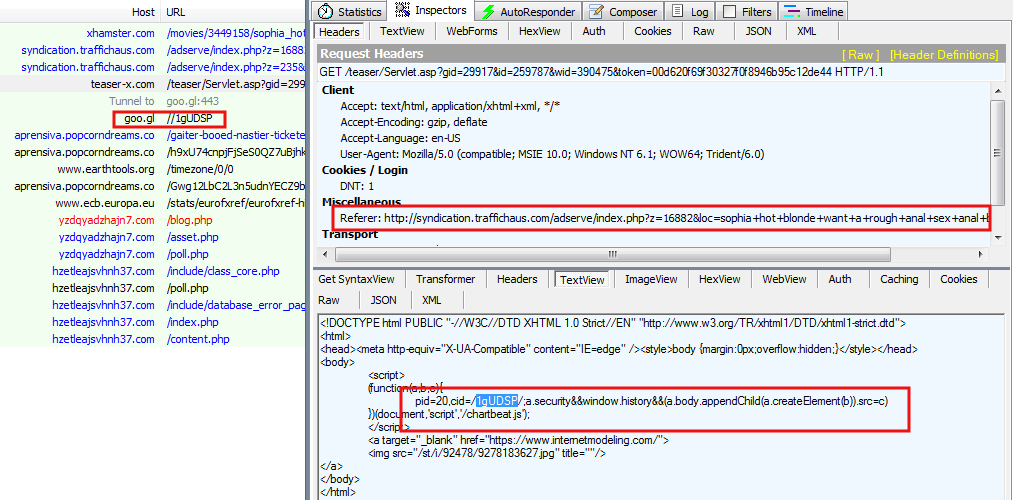Select the request TextView inspector tab

[x=401, y=31]
